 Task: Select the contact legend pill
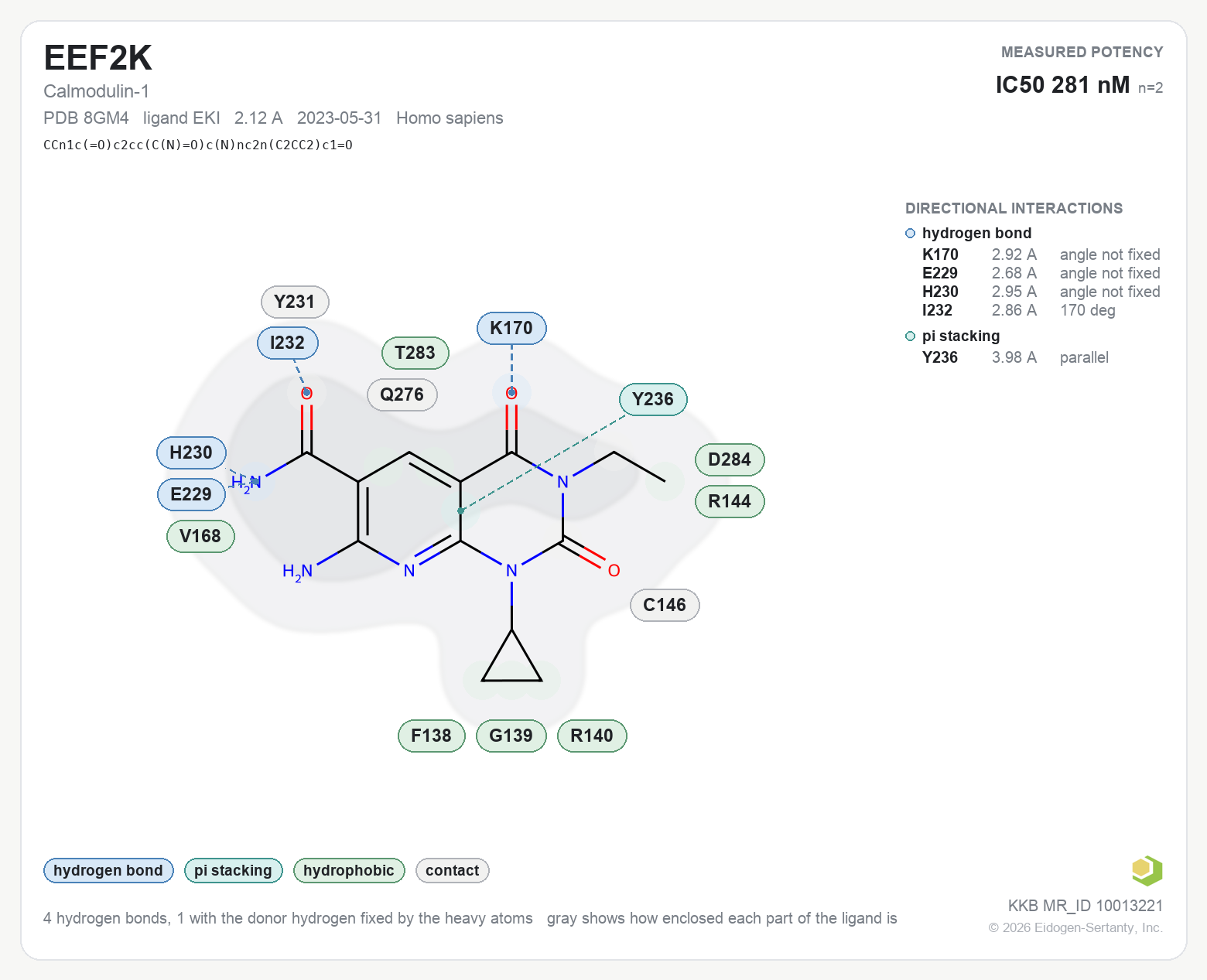pos(452,870)
